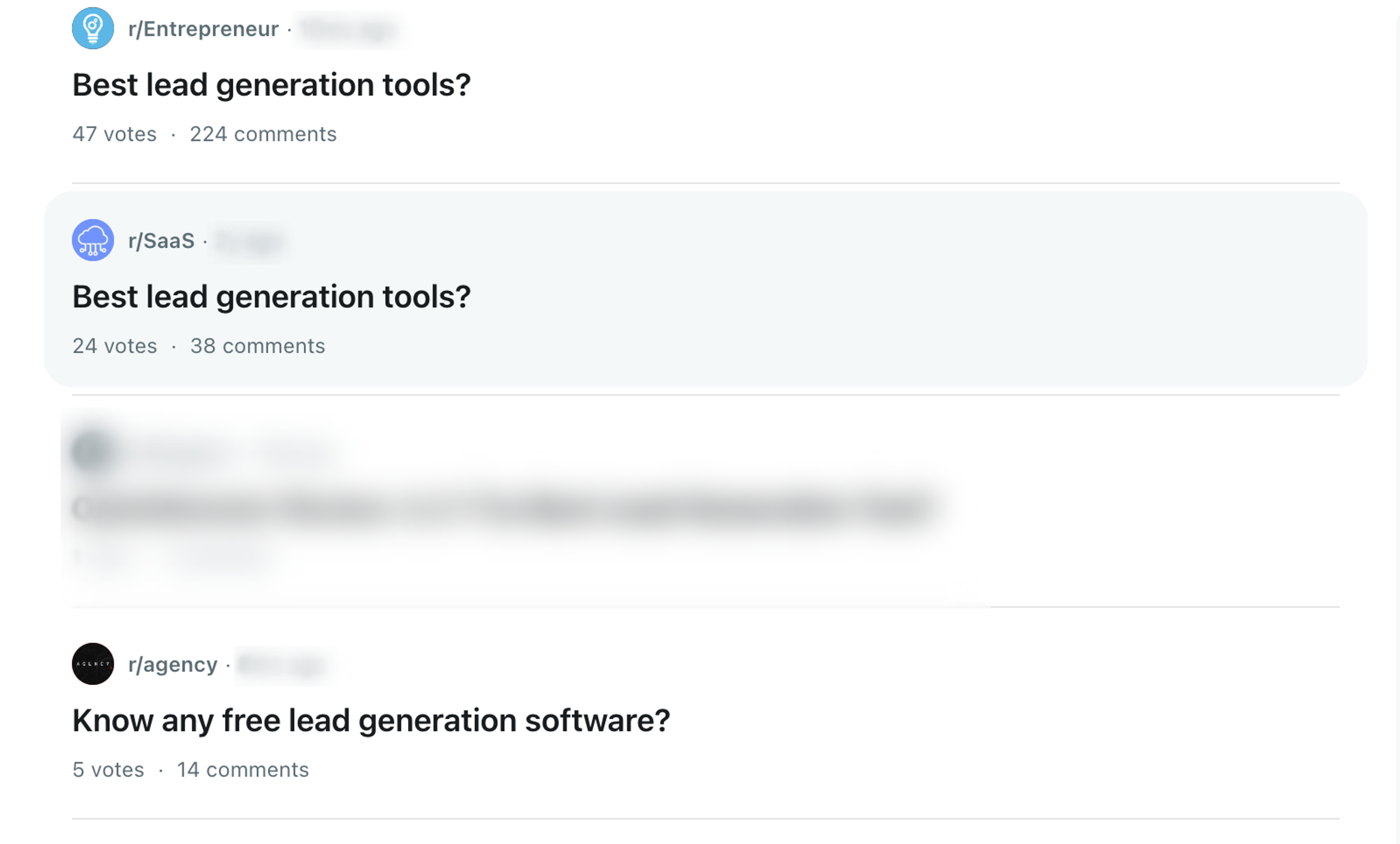The width and height of the screenshot is (1400, 844).
Task: Open 'Know any free lead generation software?' post
Action: point(371,721)
